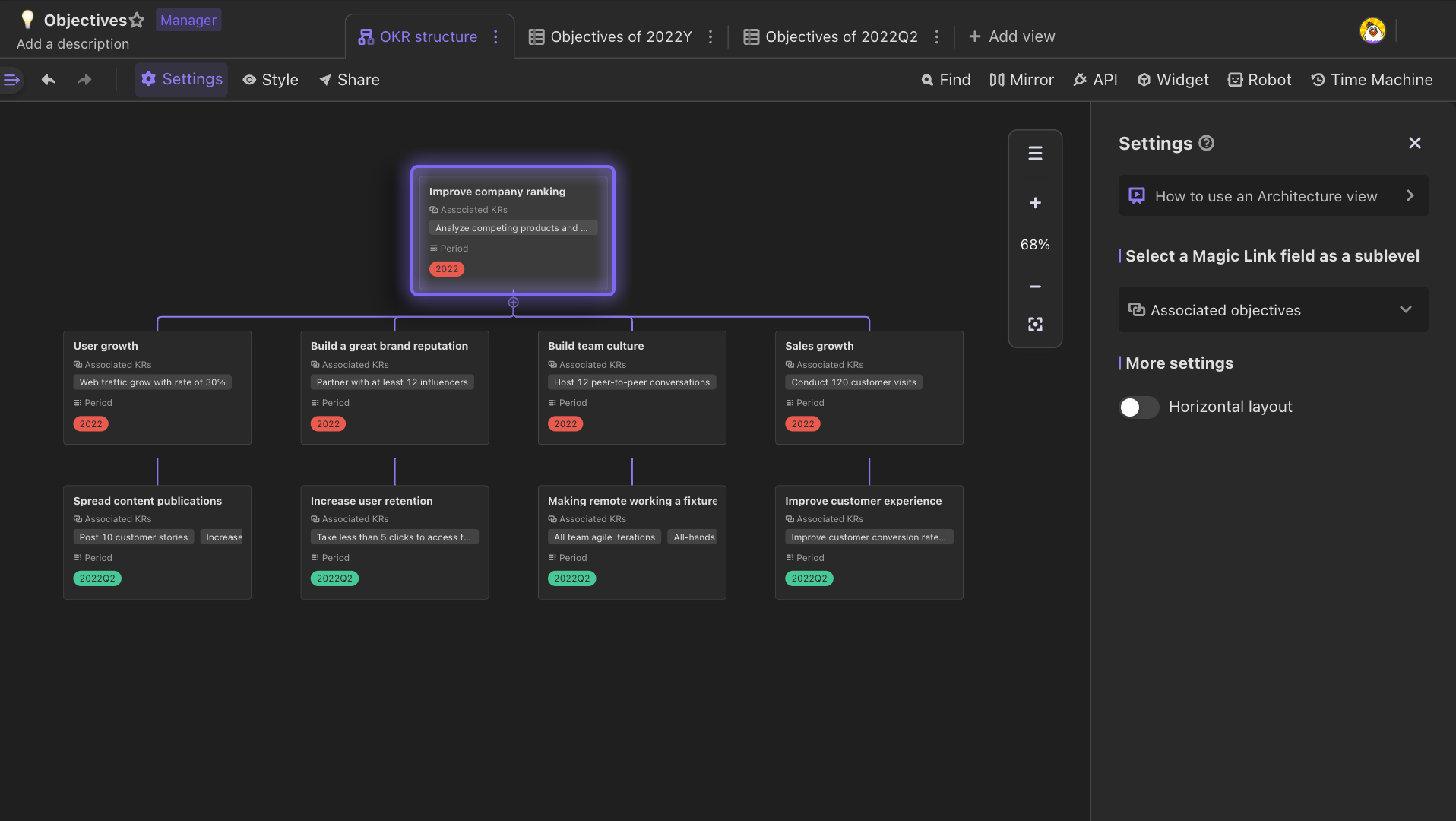Image resolution: width=1456 pixels, height=821 pixels.
Task: Select the Build team culture card
Action: click(x=631, y=388)
